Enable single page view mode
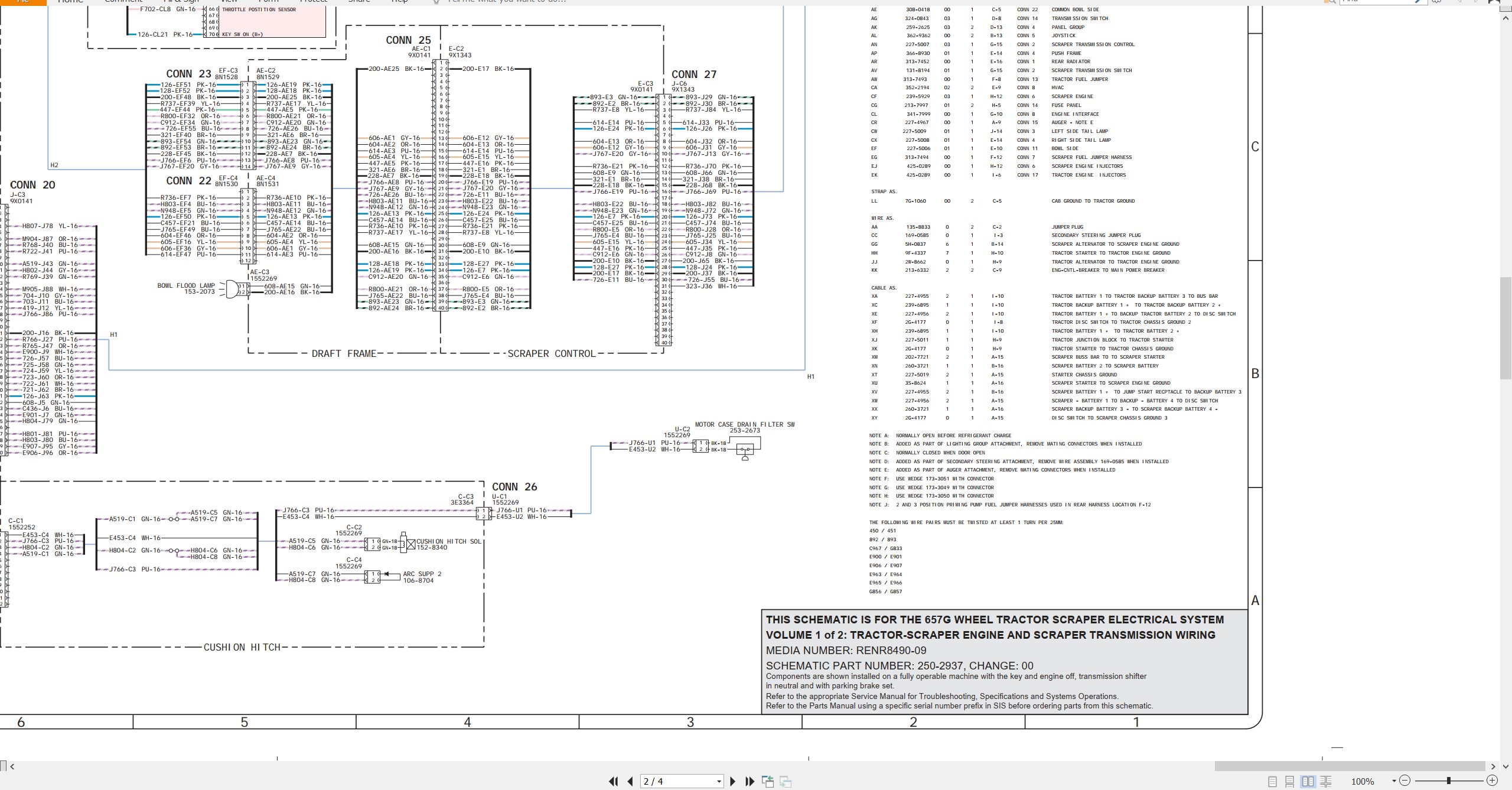 [x=1273, y=781]
